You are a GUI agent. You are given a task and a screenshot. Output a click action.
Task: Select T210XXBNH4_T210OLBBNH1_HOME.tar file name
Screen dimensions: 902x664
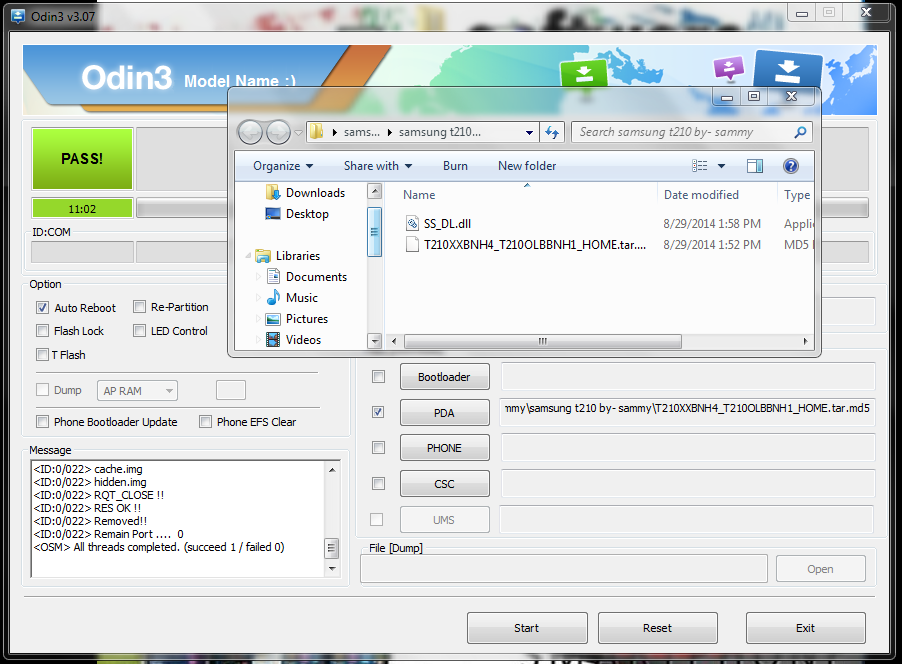coord(534,245)
